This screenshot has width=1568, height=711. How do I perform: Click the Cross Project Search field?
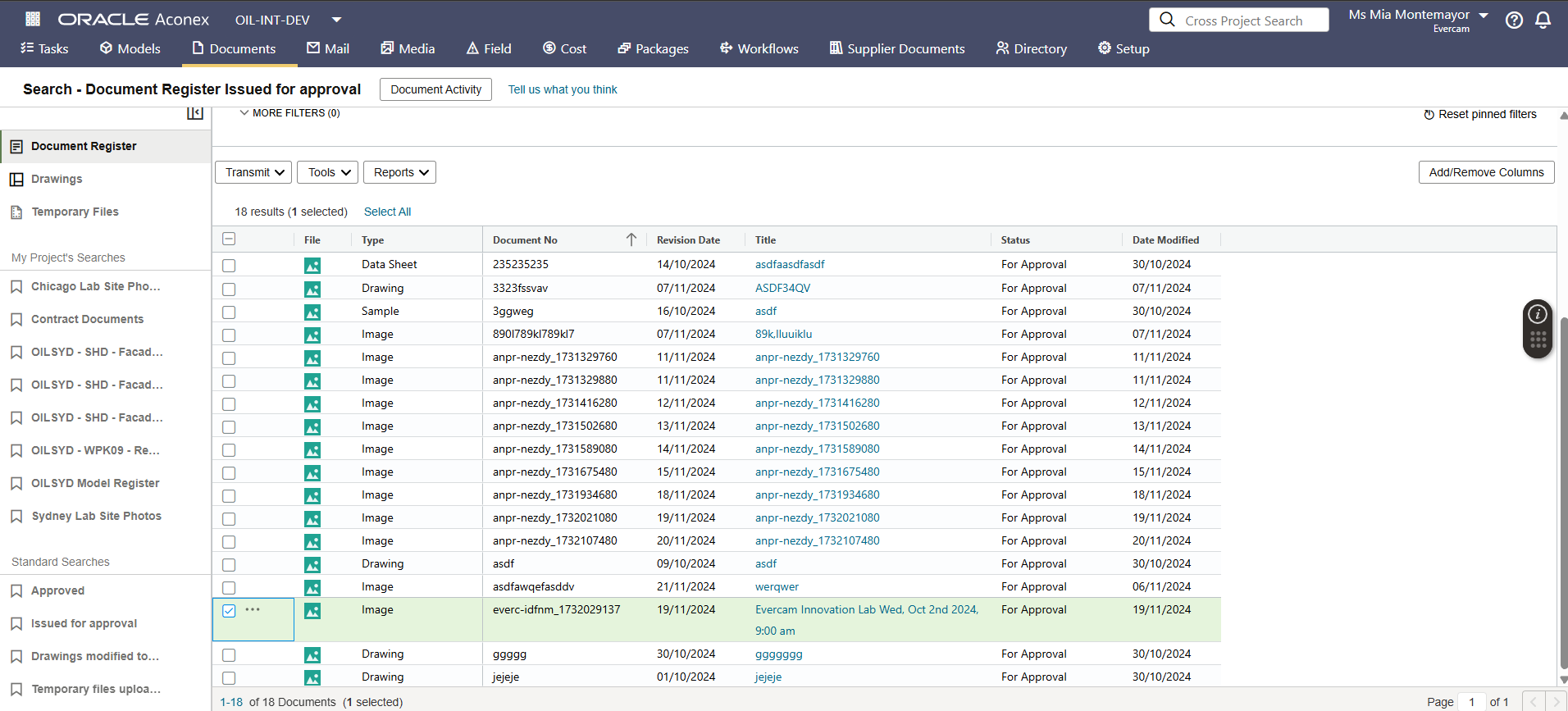point(1238,20)
